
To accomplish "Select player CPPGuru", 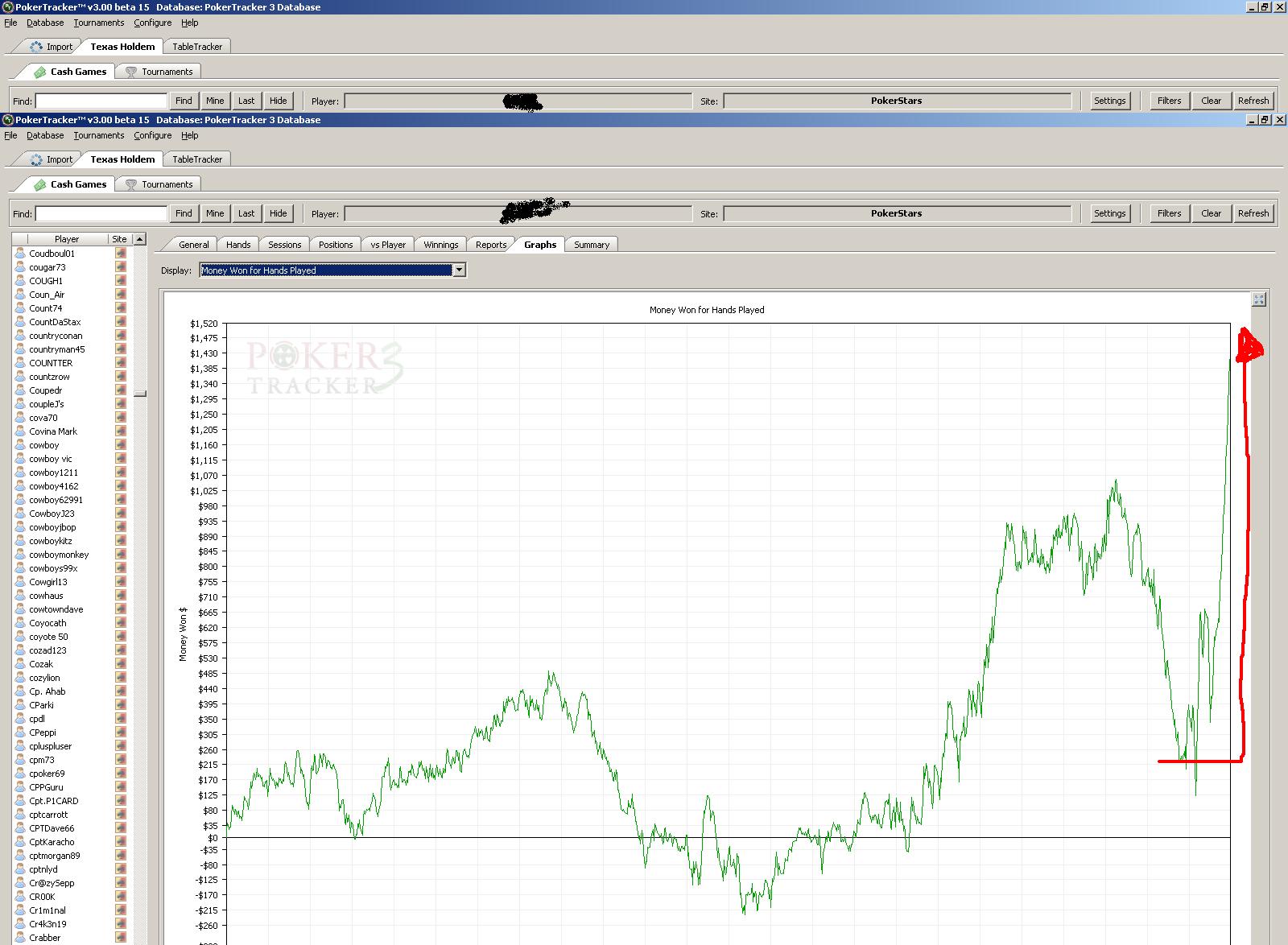I will [x=46, y=787].
